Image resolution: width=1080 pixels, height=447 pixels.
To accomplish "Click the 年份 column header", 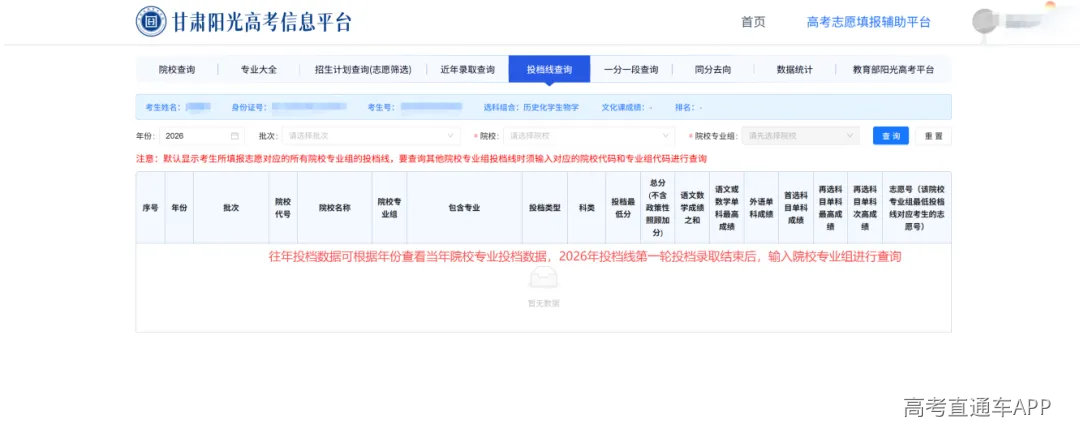I will tap(179, 207).
